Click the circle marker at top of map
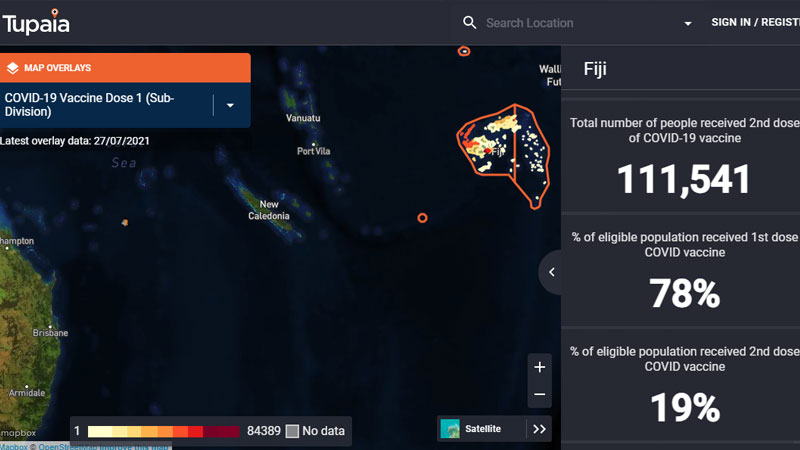The image size is (800, 450). (464, 51)
